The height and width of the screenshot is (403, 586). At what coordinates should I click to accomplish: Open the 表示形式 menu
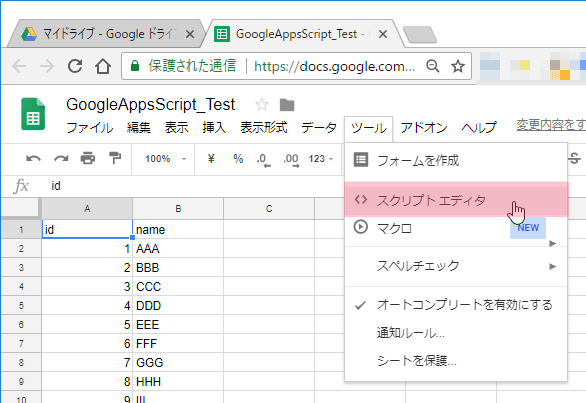(263, 128)
